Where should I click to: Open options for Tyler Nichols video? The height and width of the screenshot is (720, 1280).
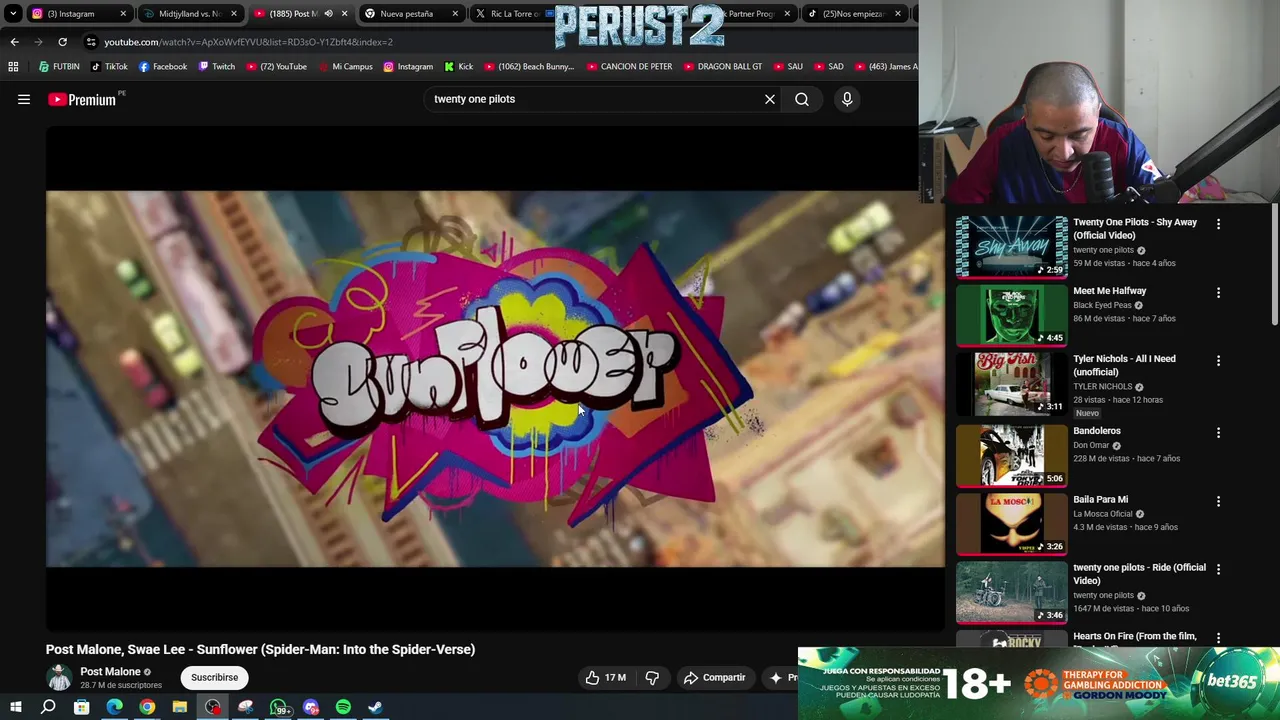[1218, 361]
